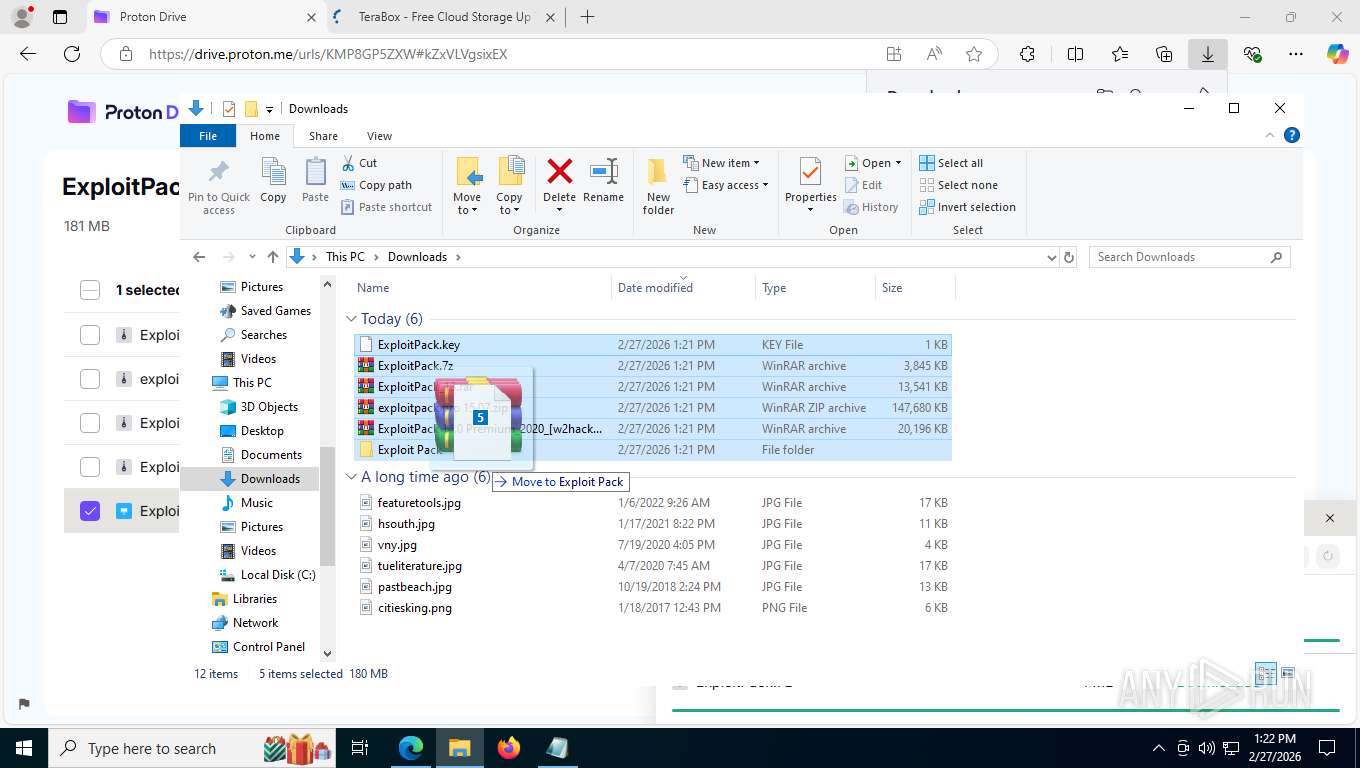This screenshot has width=1360, height=768.
Task: Switch to large icons view button
Action: click(1288, 673)
